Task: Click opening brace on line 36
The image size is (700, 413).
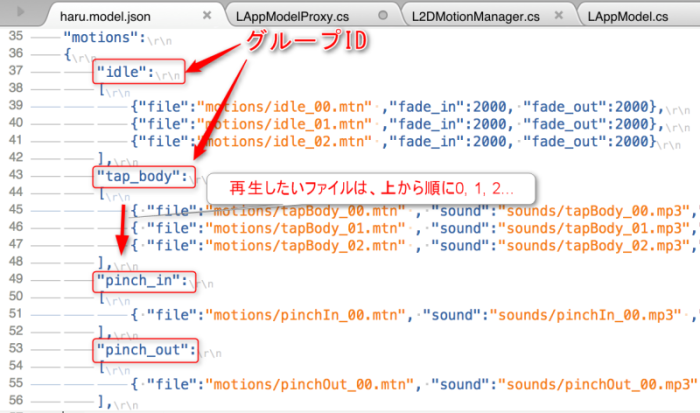Action: tap(67, 55)
